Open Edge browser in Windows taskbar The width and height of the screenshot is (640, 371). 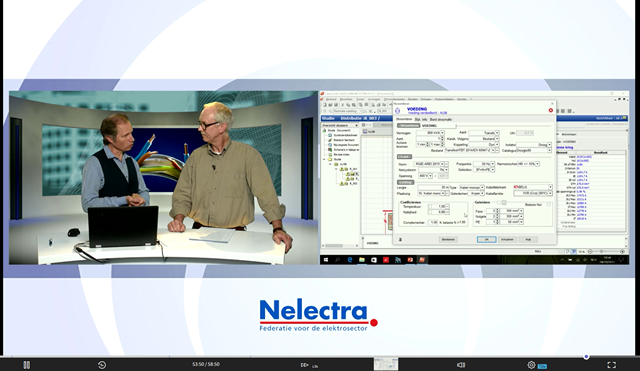350,260
